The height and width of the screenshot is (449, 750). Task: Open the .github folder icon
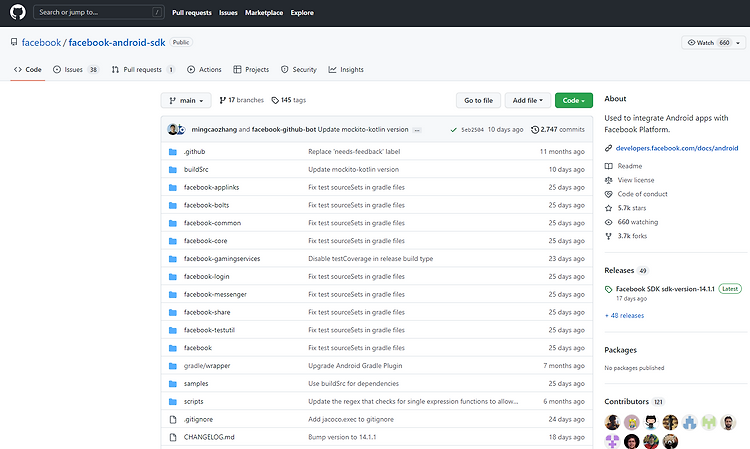tap(173, 152)
